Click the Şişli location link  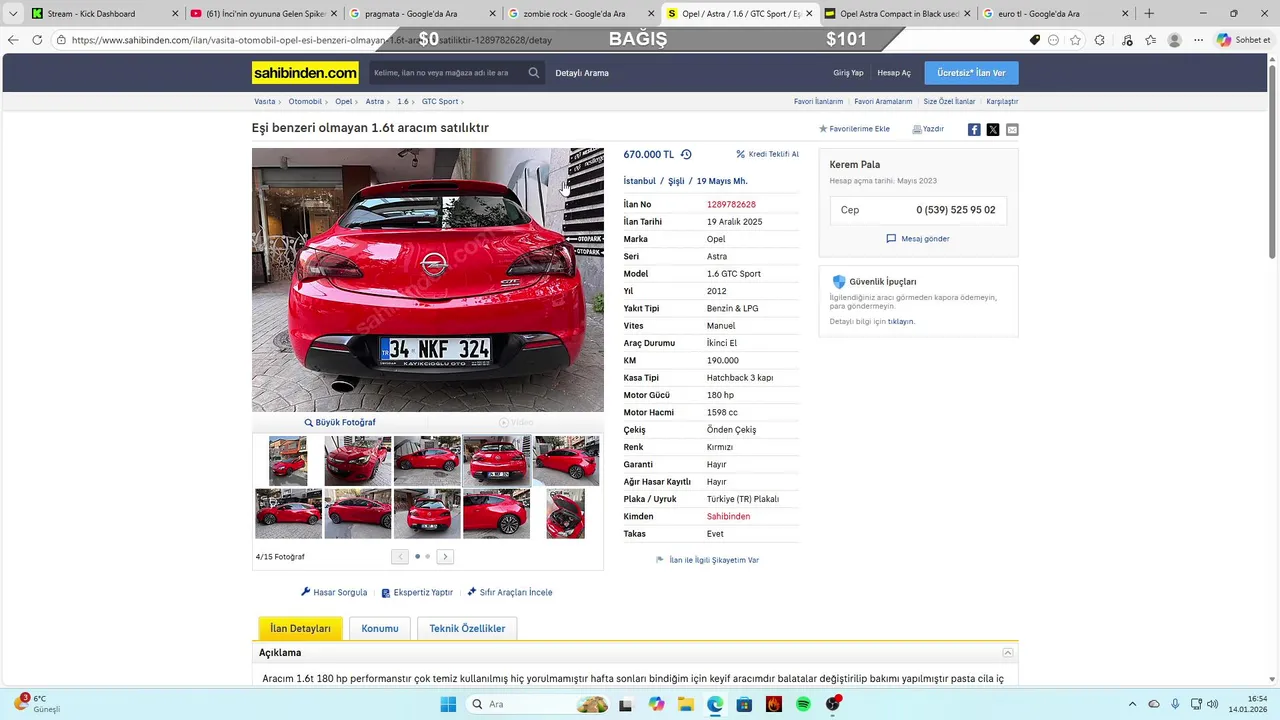(676, 181)
